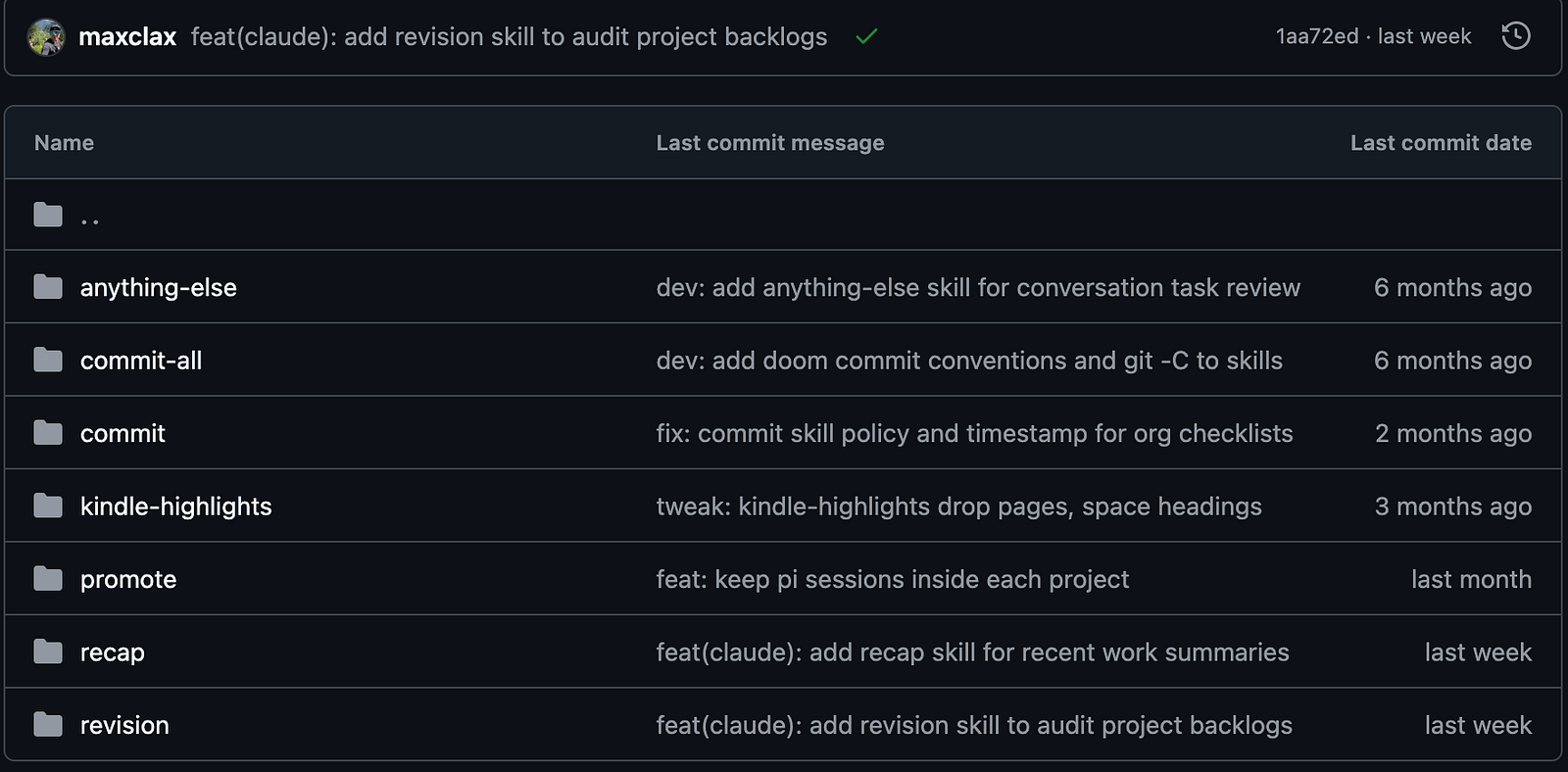This screenshot has width=1568, height=772.
Task: Click the folder icon next to anything-else
Action: point(48,287)
